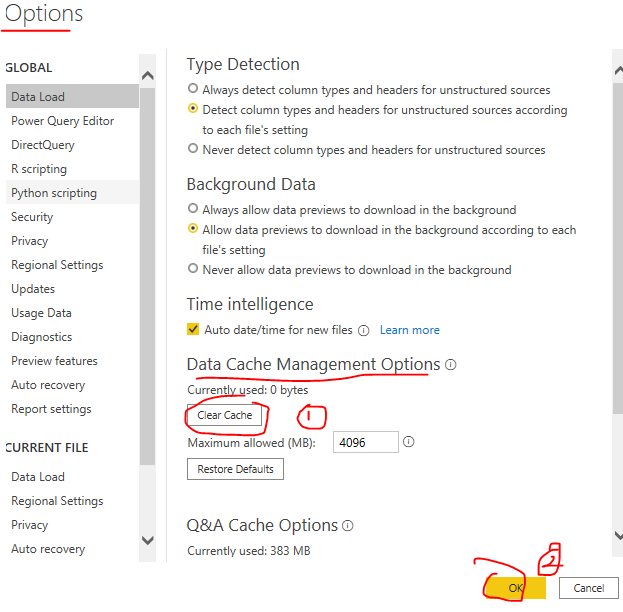Screen dimensions: 623x612
Task: Go to the DirectQuery settings
Action: click(x=72, y=145)
